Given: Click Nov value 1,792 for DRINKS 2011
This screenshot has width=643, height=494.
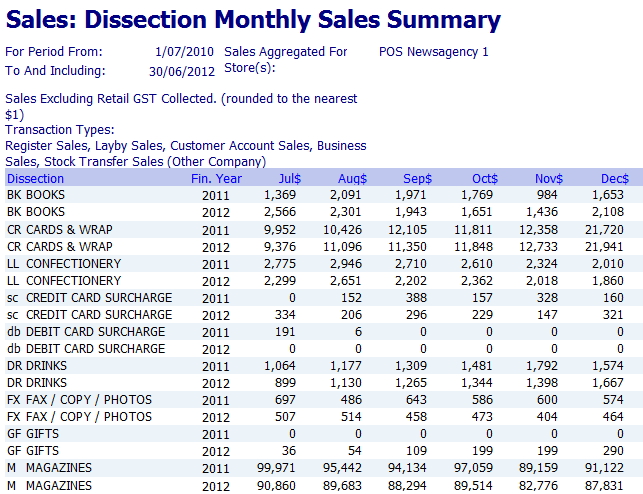Looking at the screenshot, I should click(542, 366).
